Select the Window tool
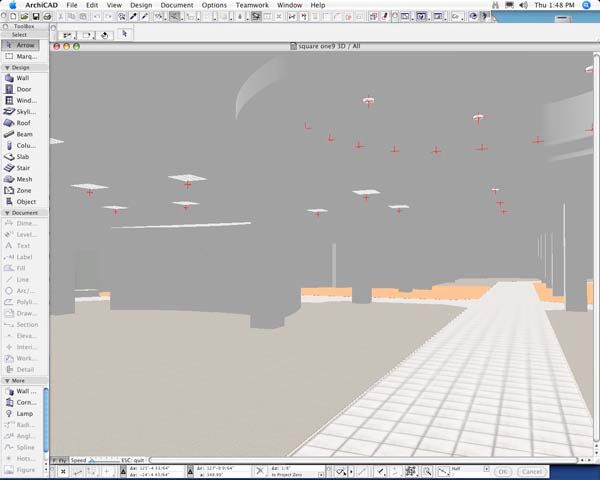The image size is (600, 480). tap(21, 100)
